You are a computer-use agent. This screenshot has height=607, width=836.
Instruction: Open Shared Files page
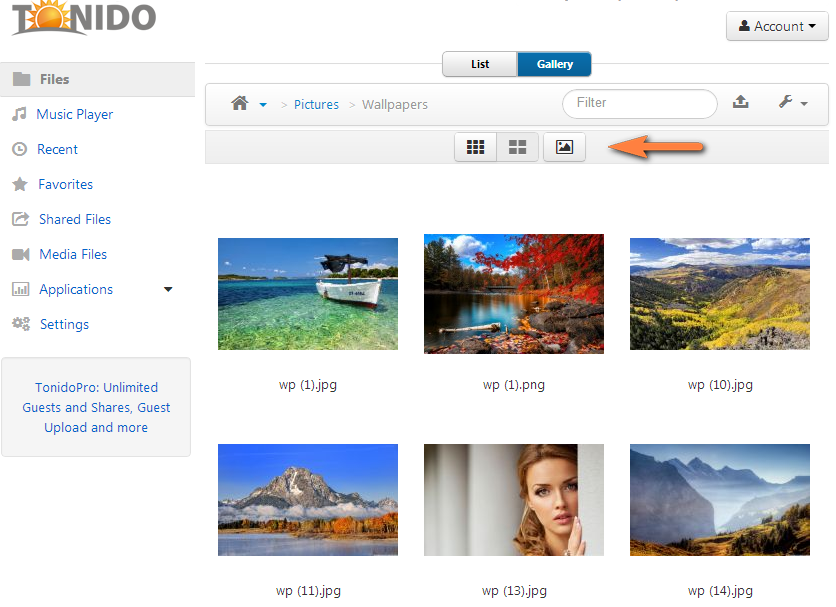point(75,219)
